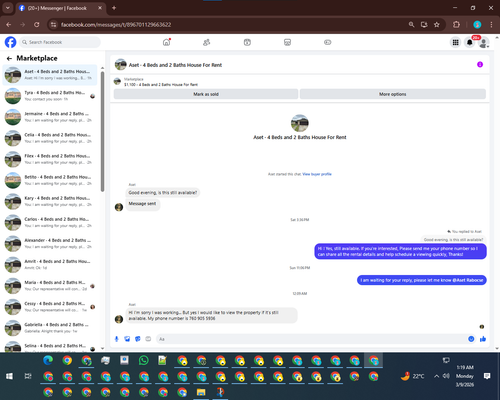Click Aset's message containing the phone number

pos(211,315)
